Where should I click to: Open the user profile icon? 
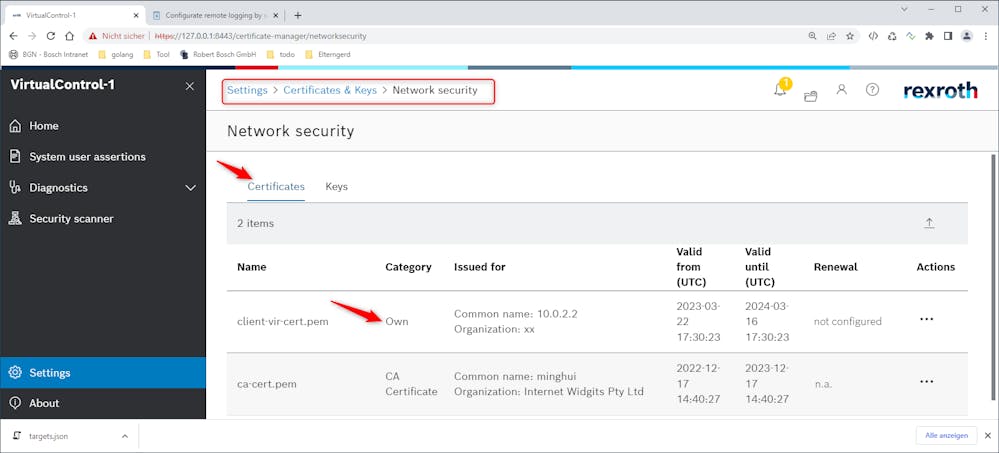coord(842,90)
